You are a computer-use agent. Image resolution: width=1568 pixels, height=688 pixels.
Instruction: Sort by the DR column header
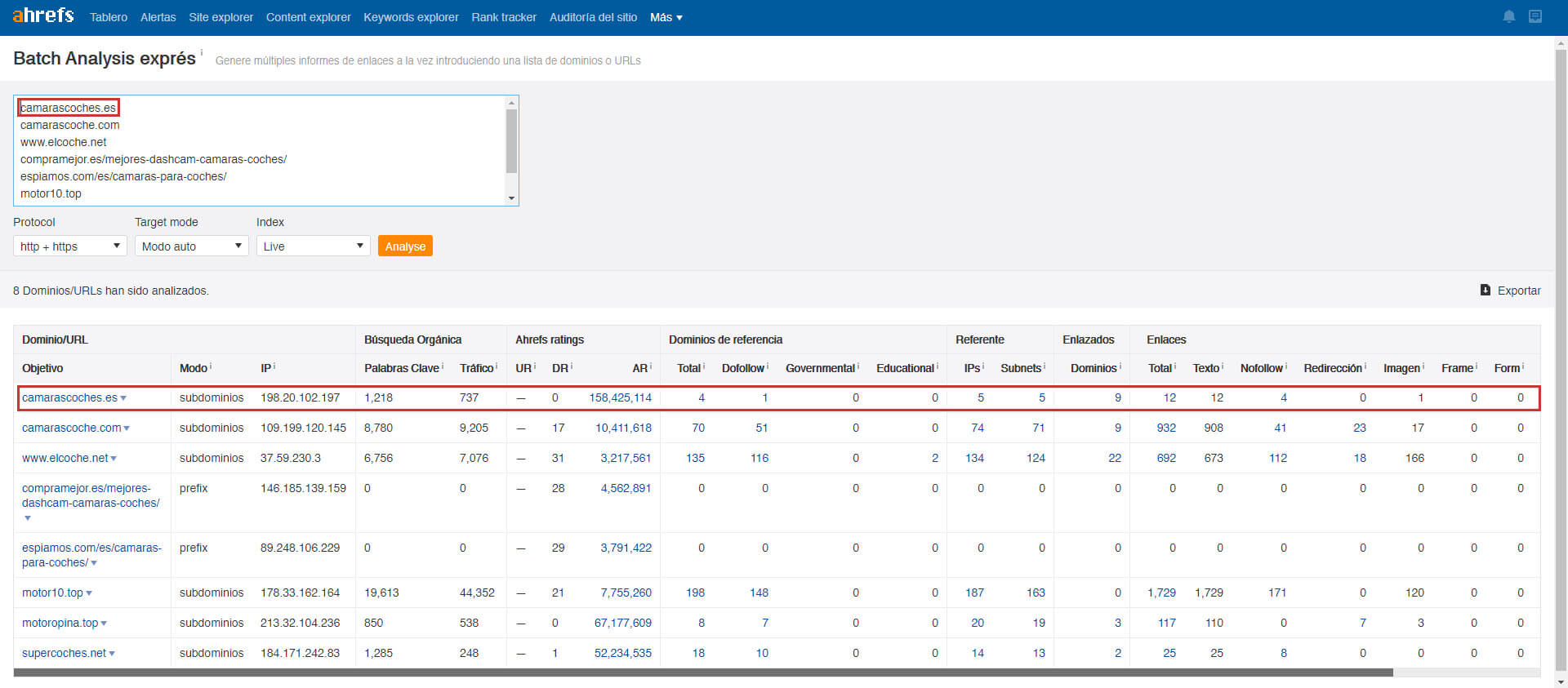560,368
